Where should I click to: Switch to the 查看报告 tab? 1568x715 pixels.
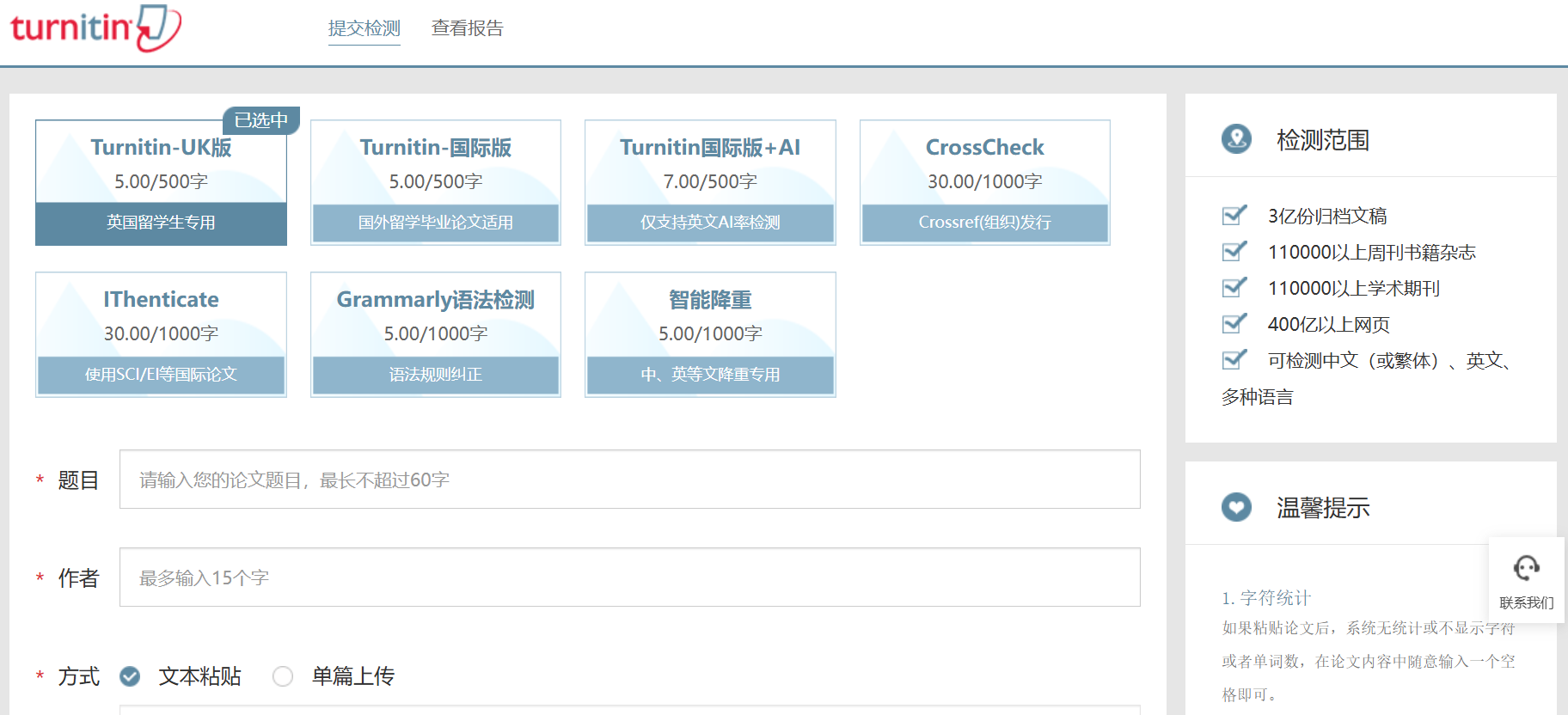(468, 28)
